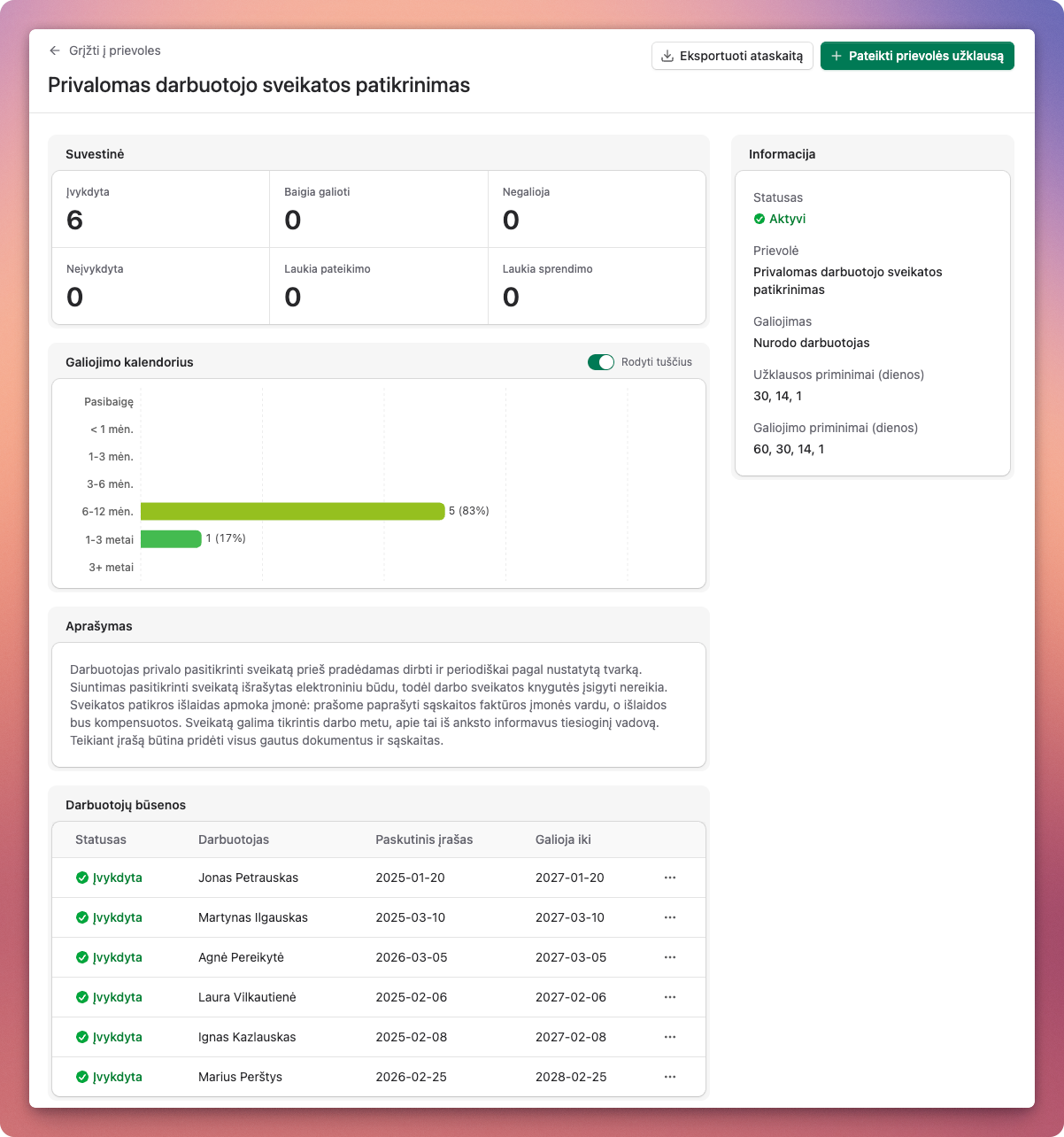Open row options for Marius Perštys
This screenshot has height=1137, width=1064.
pyautogui.click(x=669, y=1077)
